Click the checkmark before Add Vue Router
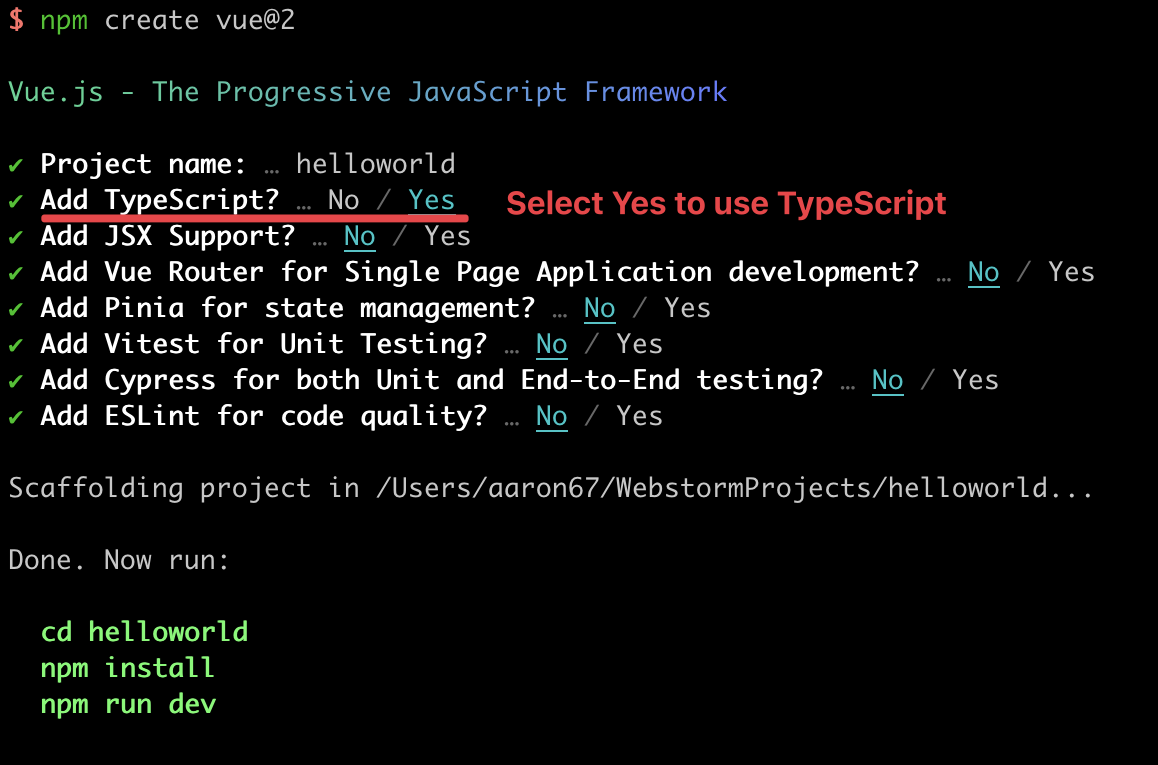The width and height of the screenshot is (1158, 765). coord(15,272)
